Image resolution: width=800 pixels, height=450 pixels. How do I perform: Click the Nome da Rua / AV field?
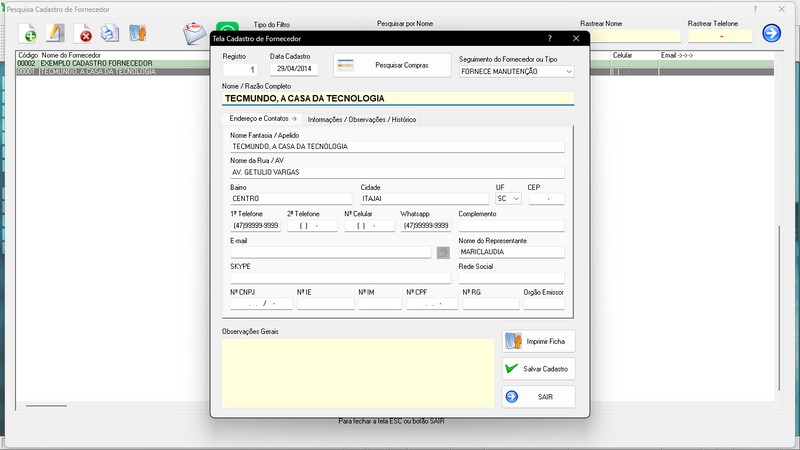(397, 172)
